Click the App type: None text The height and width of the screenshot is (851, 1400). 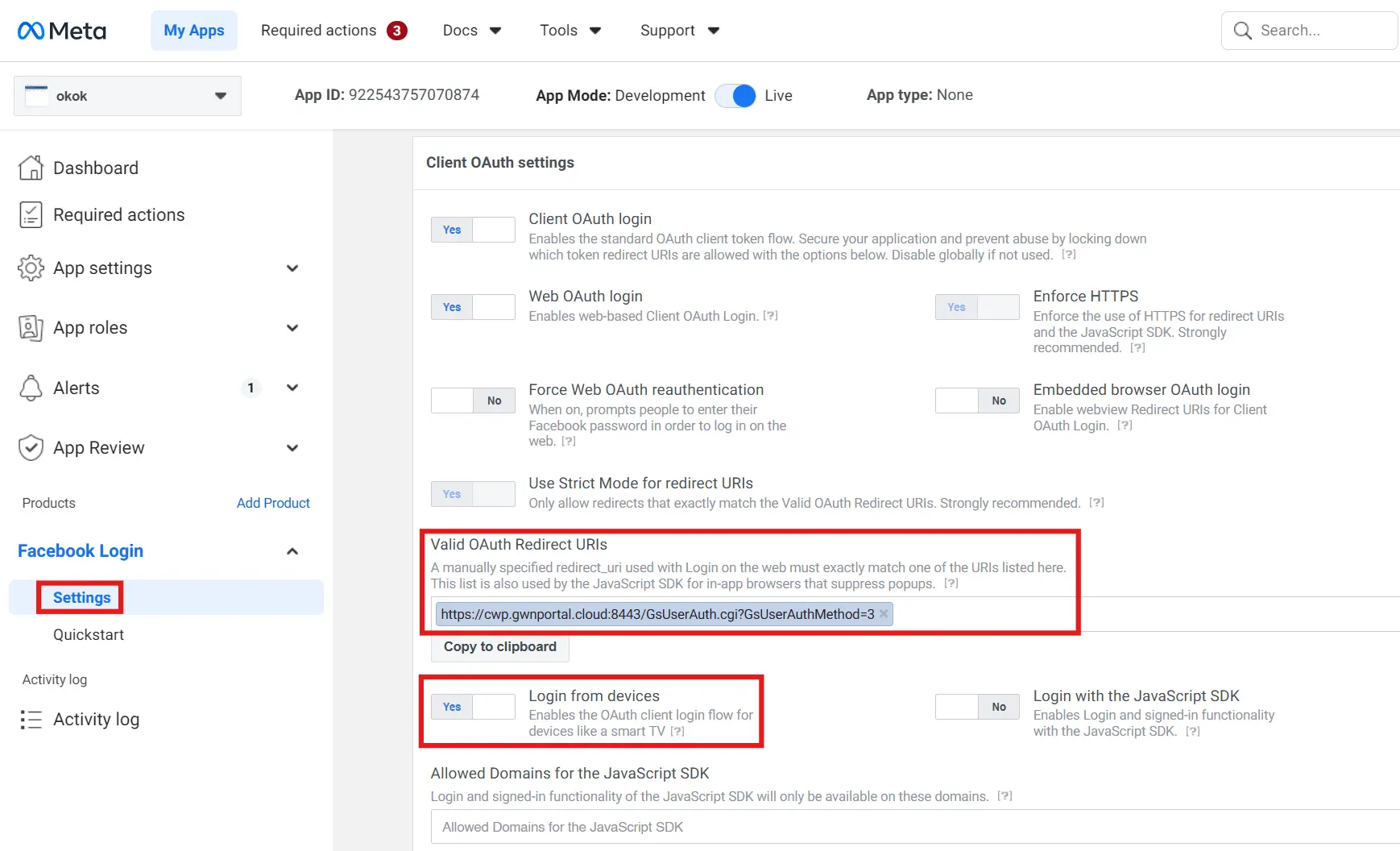pos(920,95)
